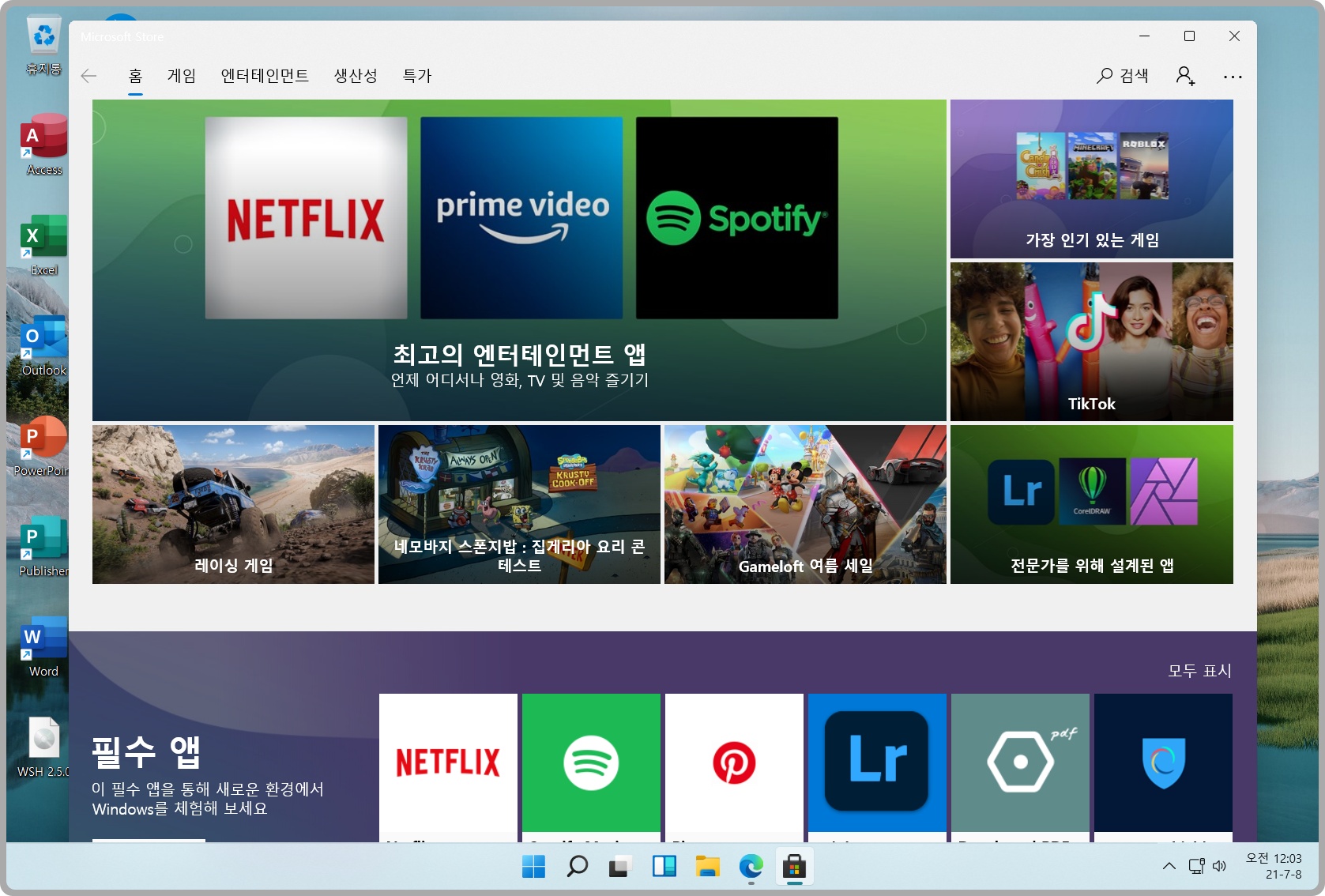
Task: Launch Microsoft Edge from the taskbar
Action: tap(751, 866)
